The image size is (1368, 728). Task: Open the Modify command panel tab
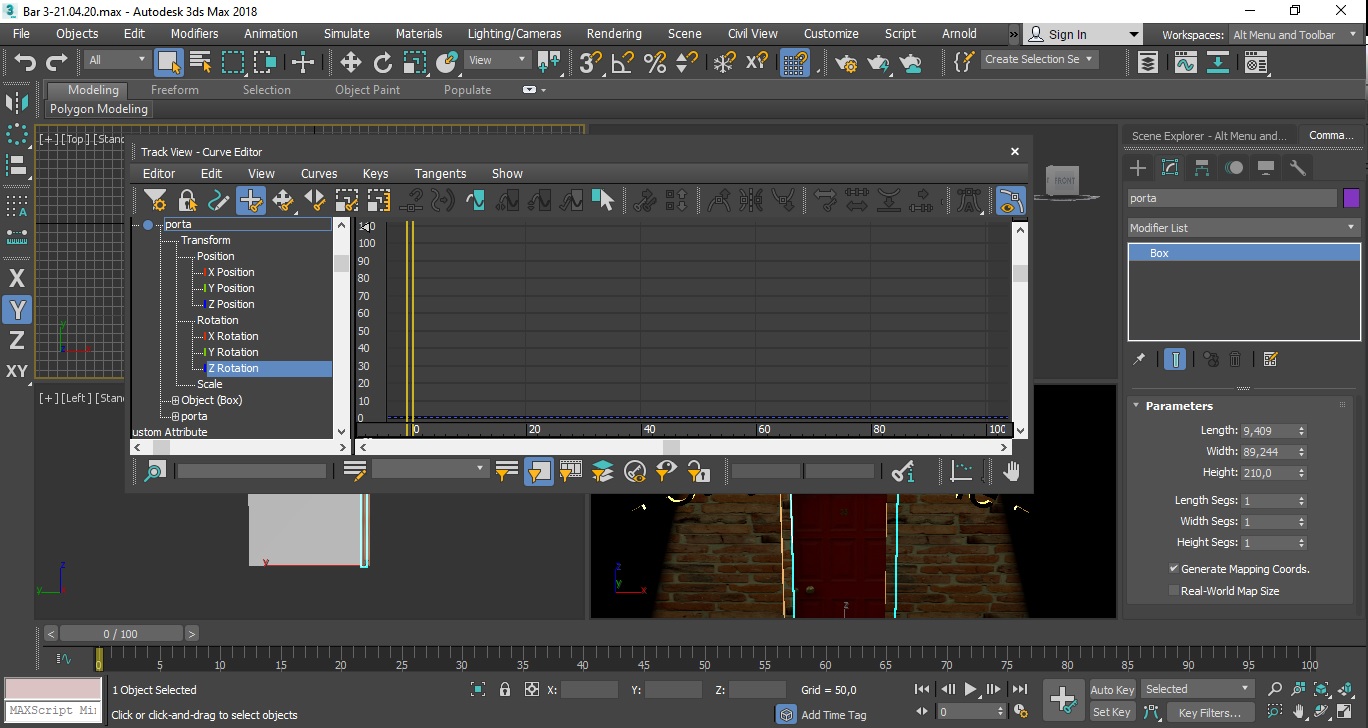pos(1170,167)
